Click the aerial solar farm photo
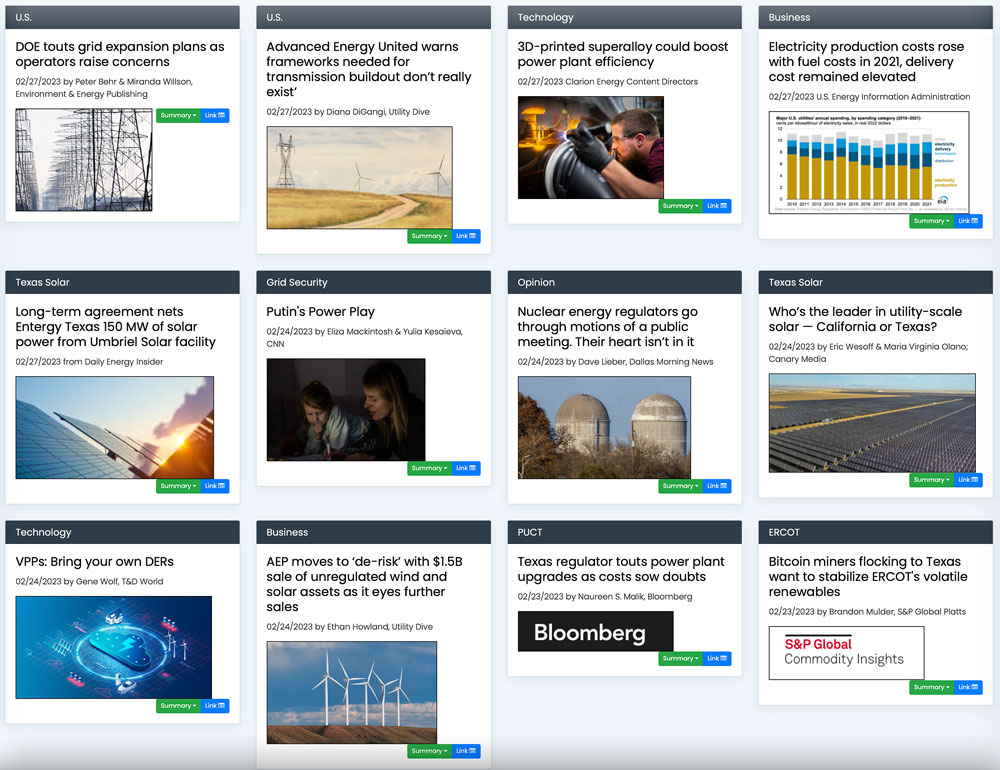 [x=872, y=423]
